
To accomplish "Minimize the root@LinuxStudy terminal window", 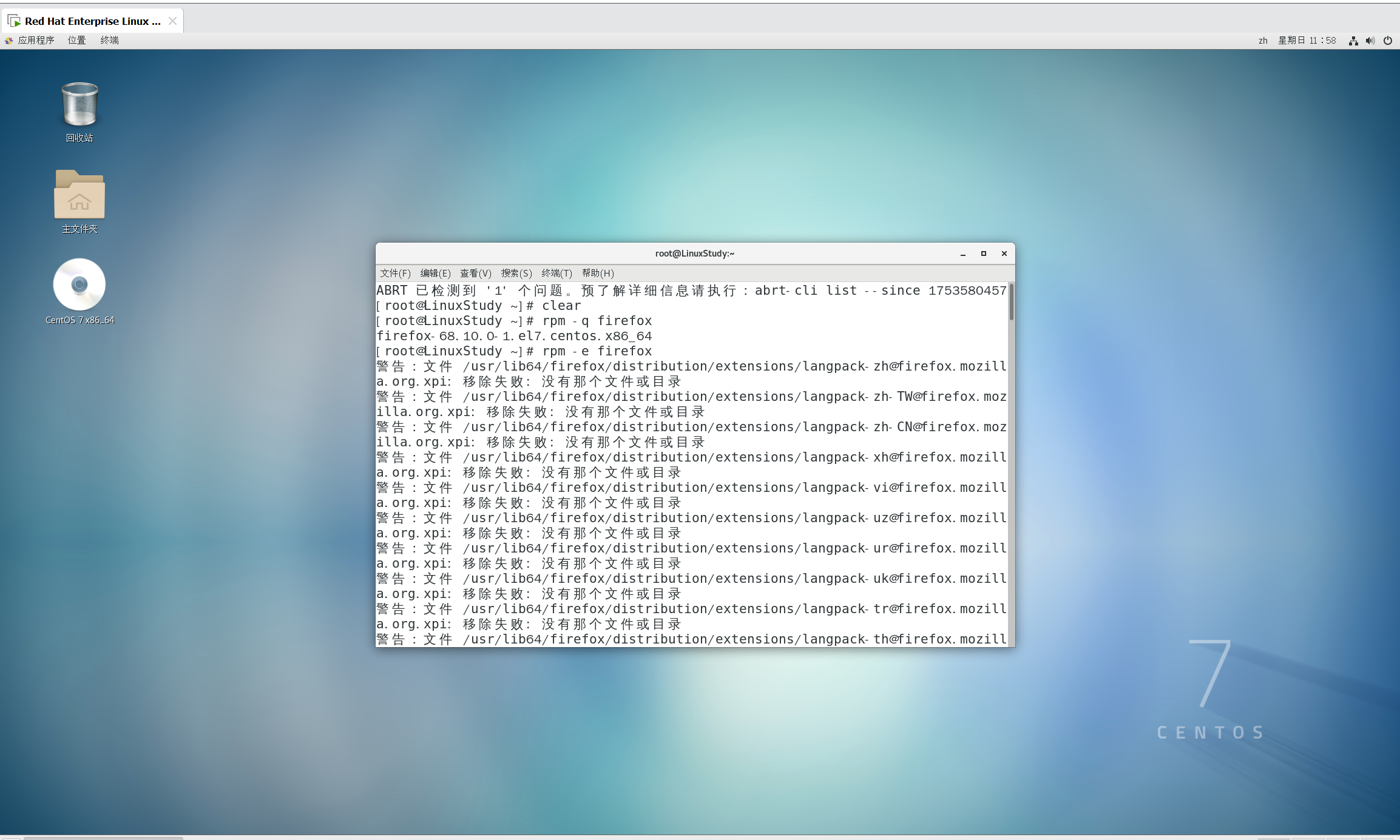I will [962, 254].
